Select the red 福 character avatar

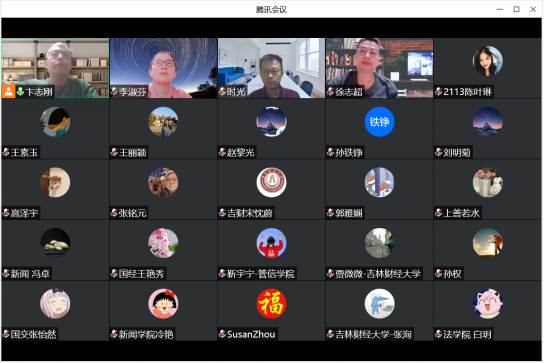(x=271, y=304)
